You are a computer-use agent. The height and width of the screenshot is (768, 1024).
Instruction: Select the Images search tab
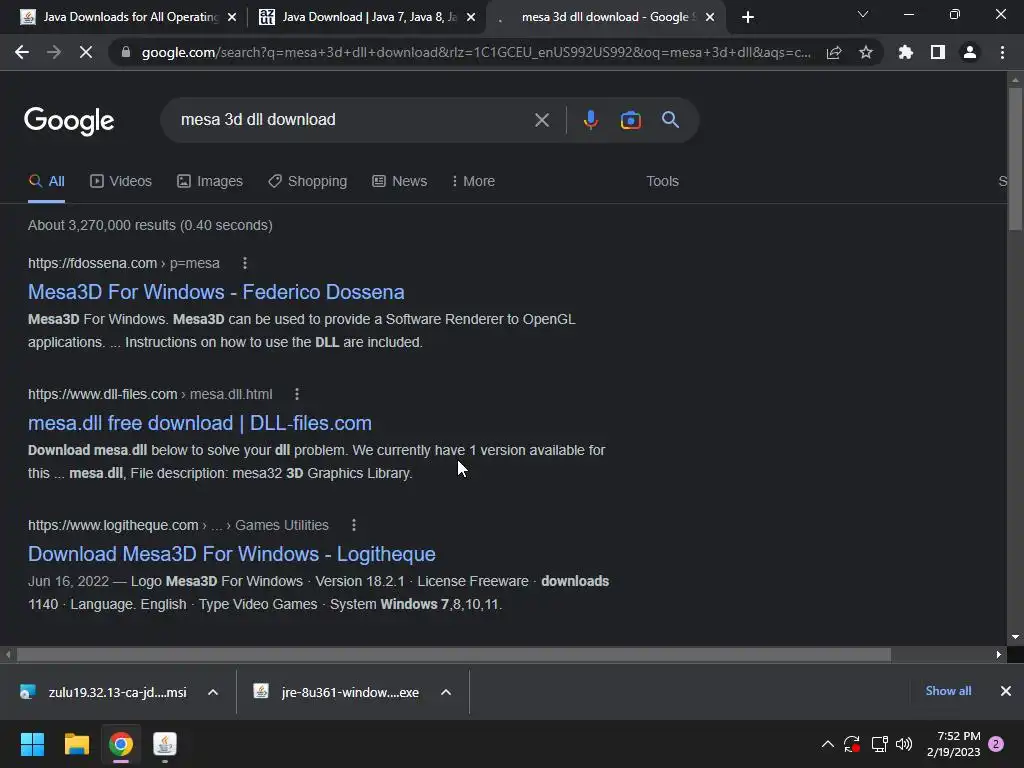(210, 182)
